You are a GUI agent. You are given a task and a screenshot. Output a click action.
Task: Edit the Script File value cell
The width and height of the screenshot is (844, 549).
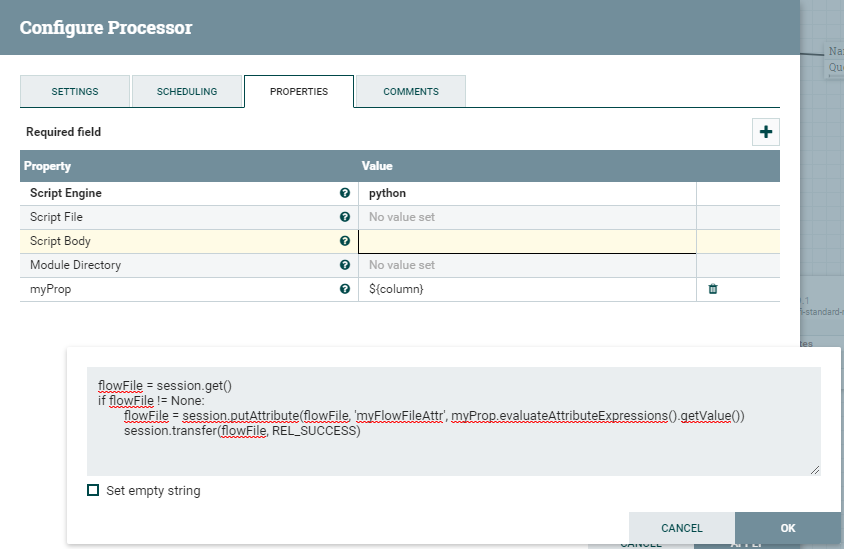pos(527,217)
